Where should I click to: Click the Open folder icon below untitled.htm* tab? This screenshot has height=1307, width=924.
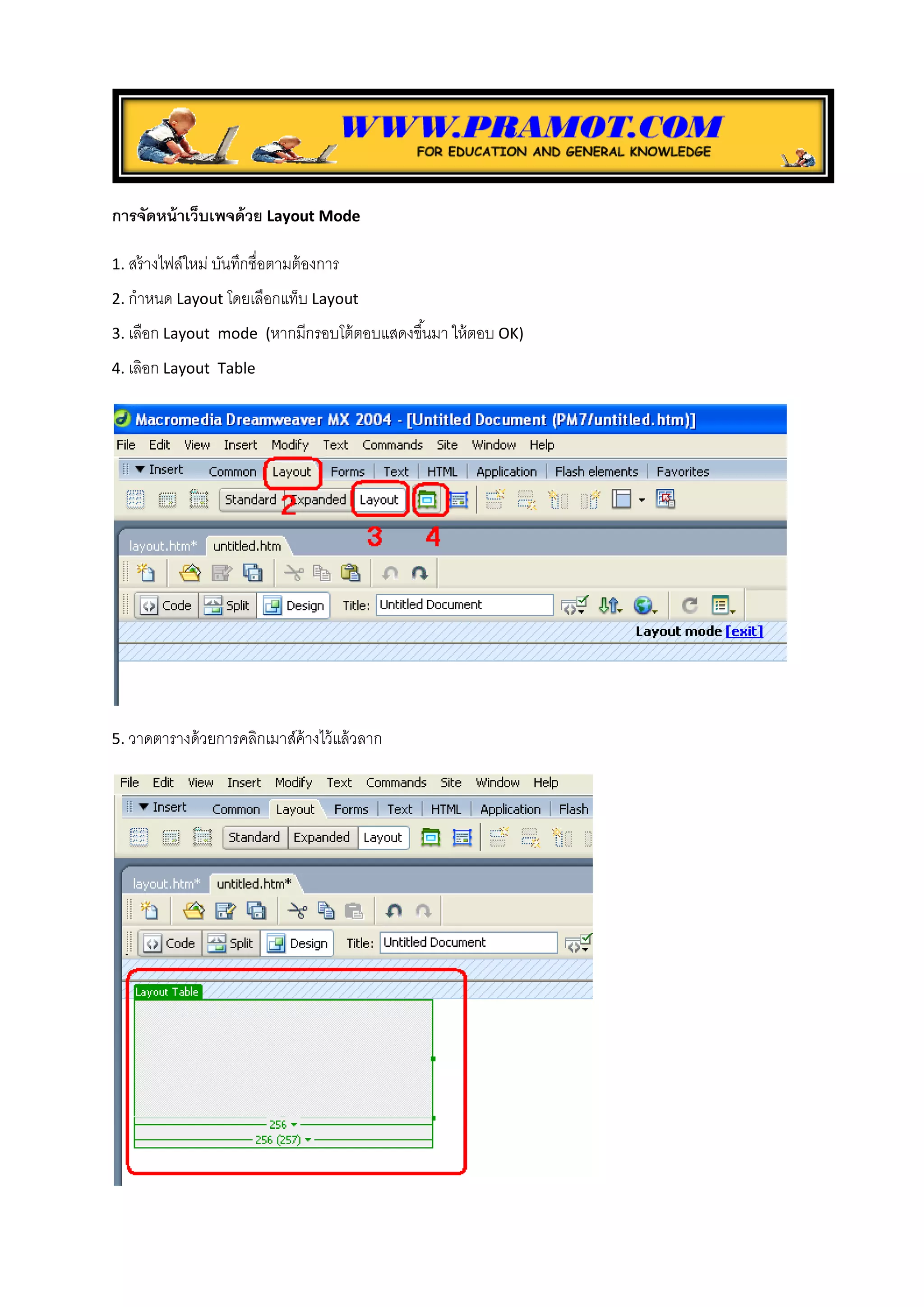(194, 911)
